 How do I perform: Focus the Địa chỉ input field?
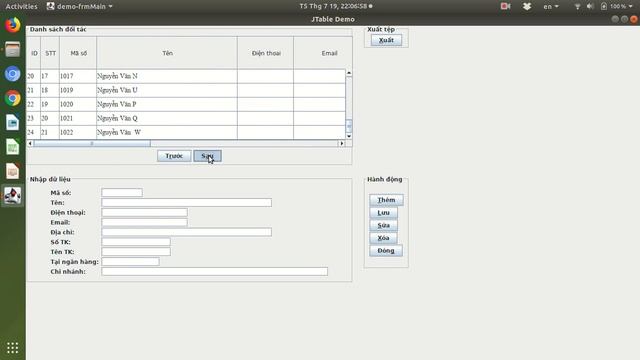(187, 232)
